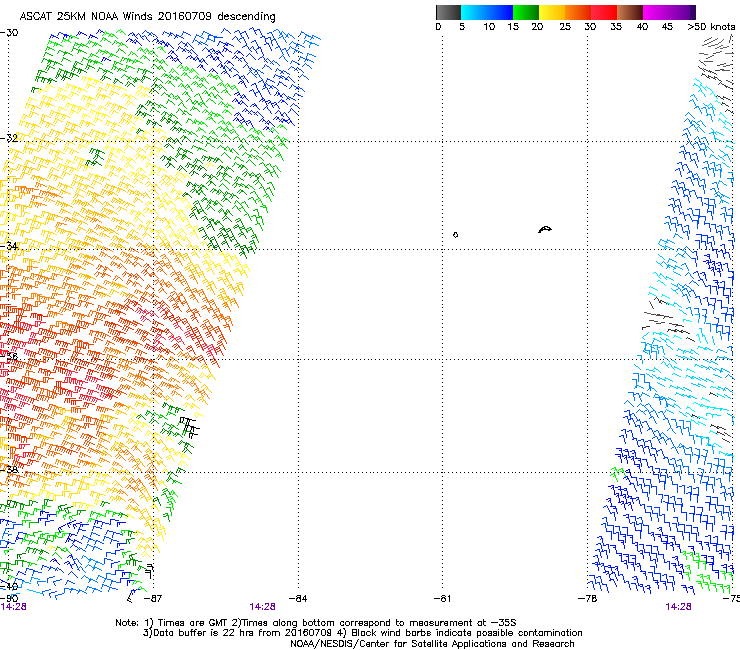
Task: Click the "-32" latitude axis label
Action: point(9,138)
